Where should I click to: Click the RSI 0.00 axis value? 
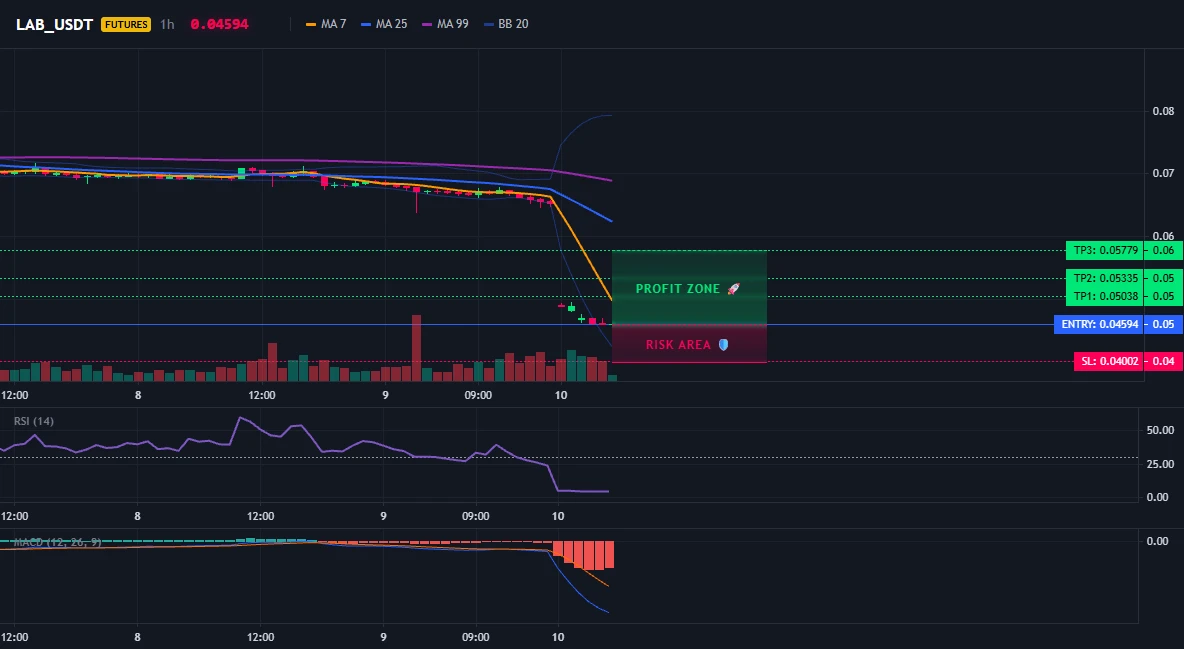point(1158,497)
